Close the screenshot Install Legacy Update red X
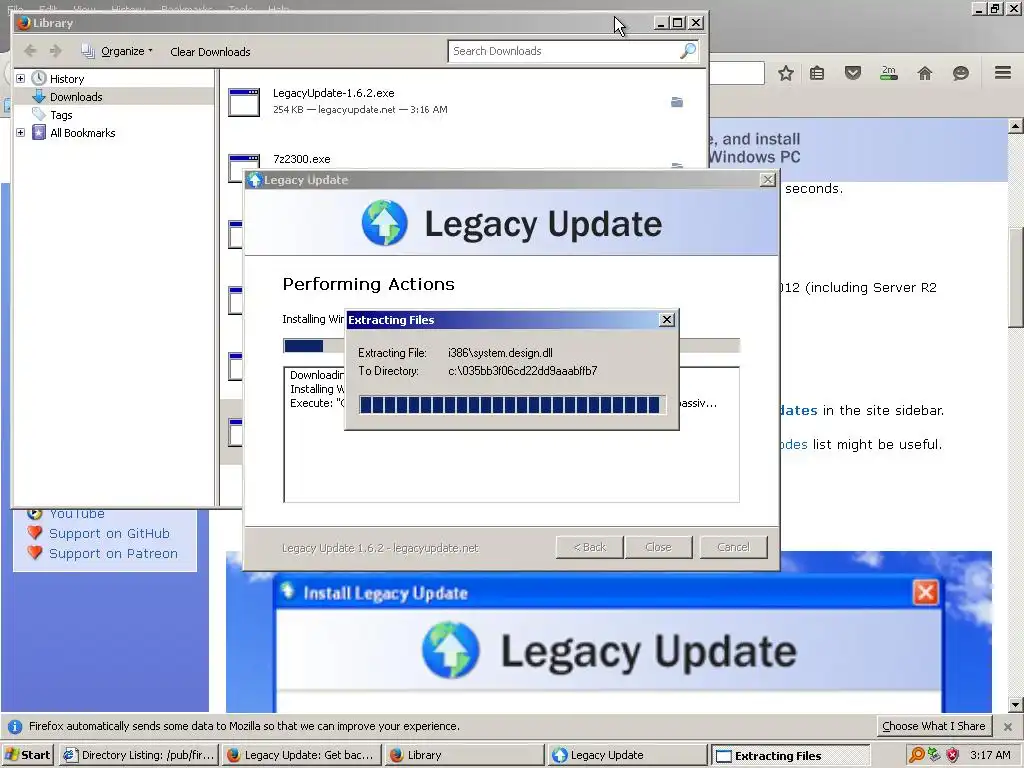 [x=925, y=592]
